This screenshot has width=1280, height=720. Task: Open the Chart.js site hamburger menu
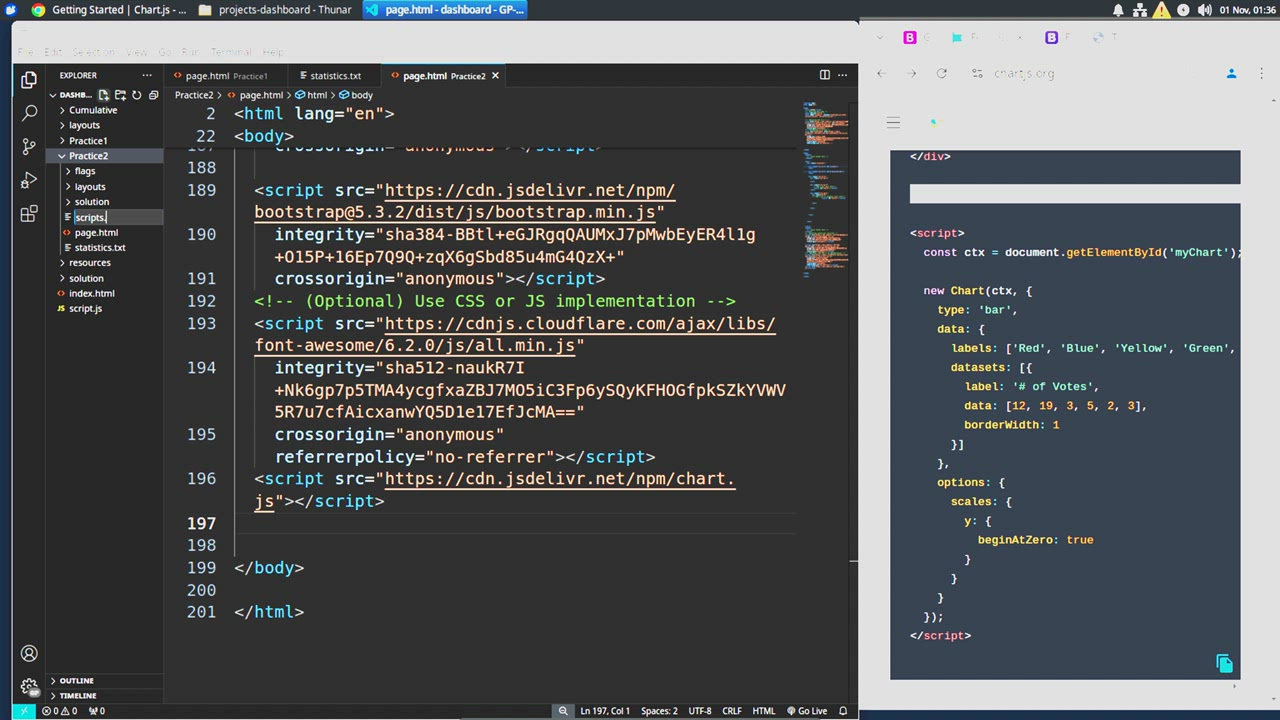(893, 123)
